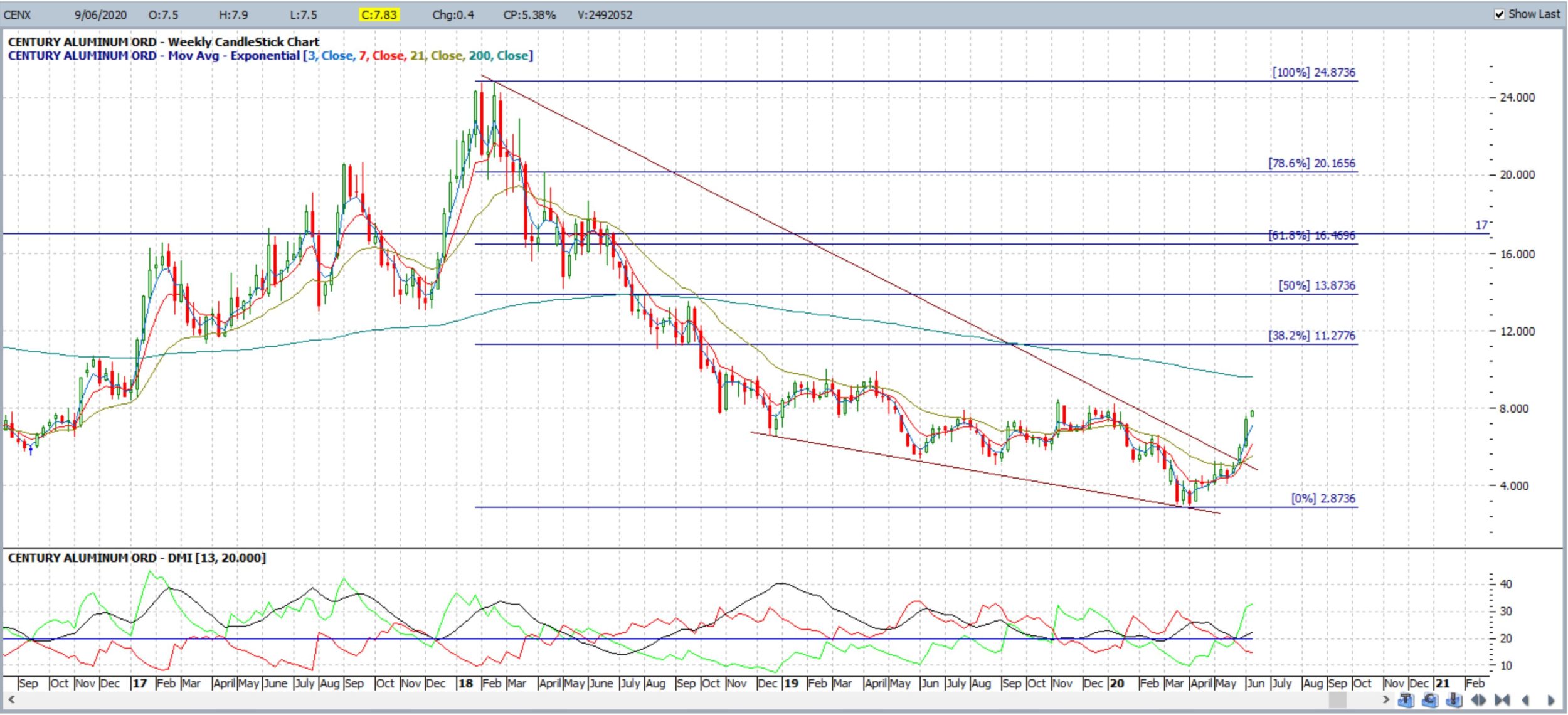Image resolution: width=1568 pixels, height=715 pixels.
Task: Click the 24.000 price axis label
Action: 1517,97
